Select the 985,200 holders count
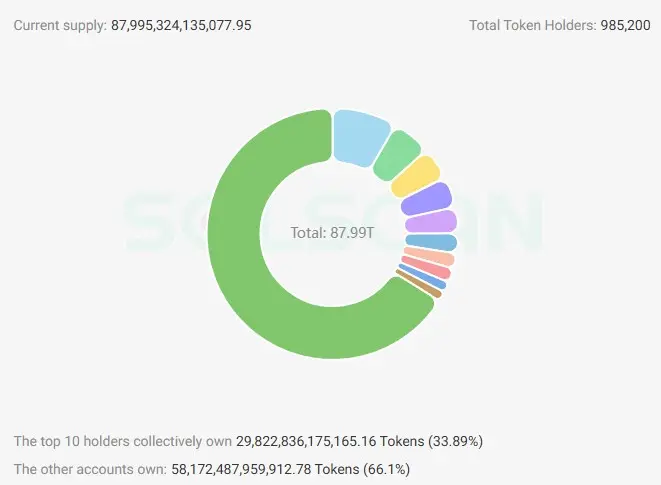The image size is (661, 485). [625, 24]
